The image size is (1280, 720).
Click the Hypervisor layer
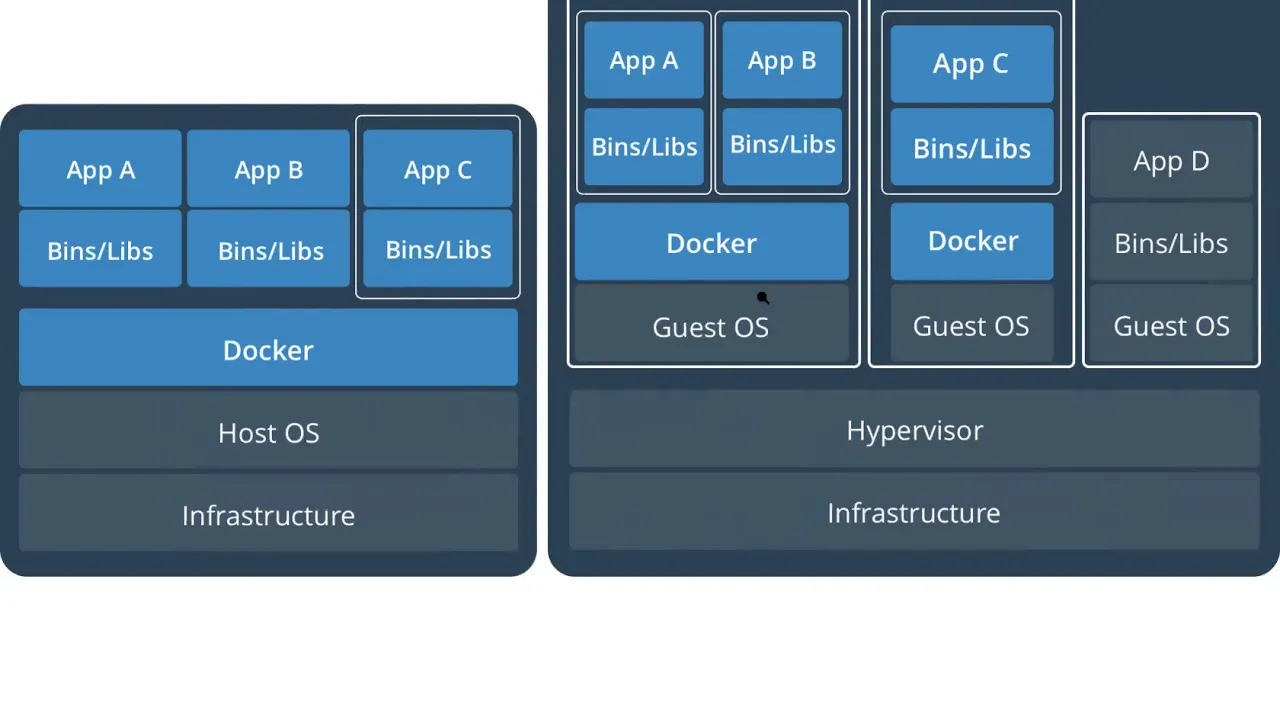914,429
